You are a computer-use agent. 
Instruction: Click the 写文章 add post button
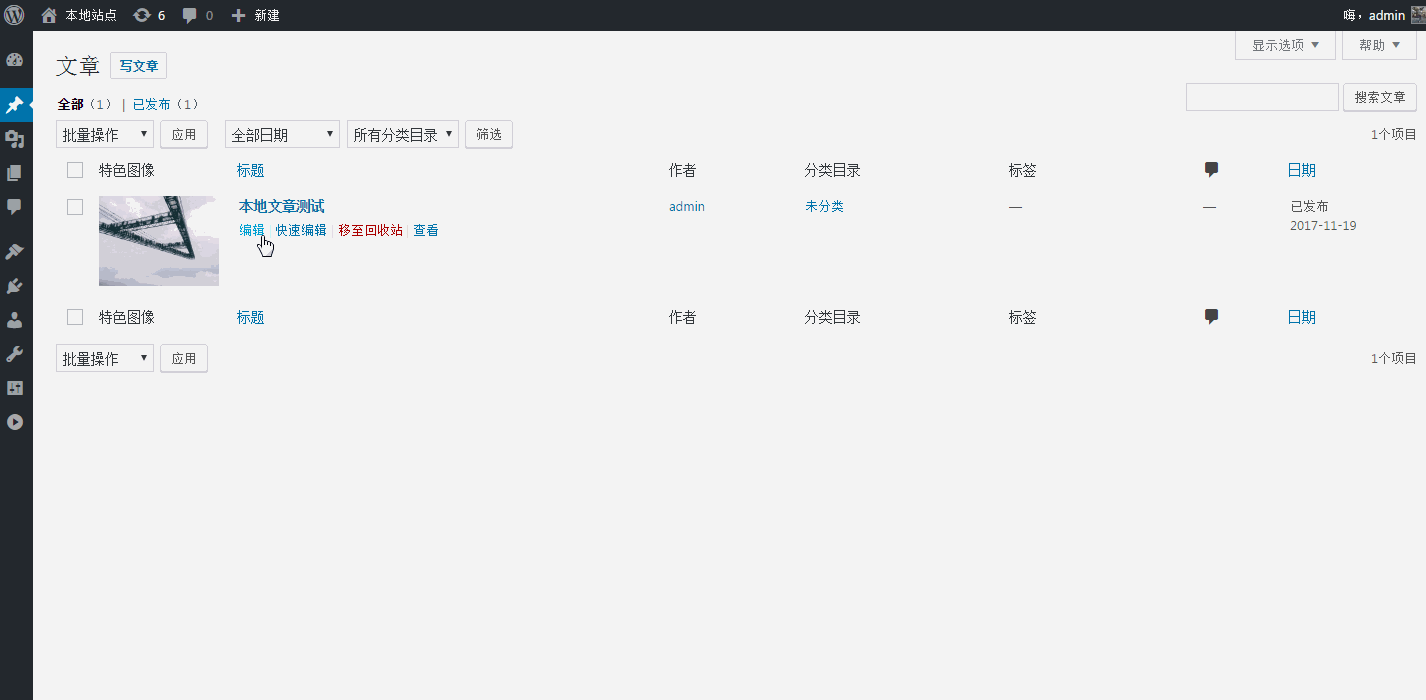coord(138,65)
